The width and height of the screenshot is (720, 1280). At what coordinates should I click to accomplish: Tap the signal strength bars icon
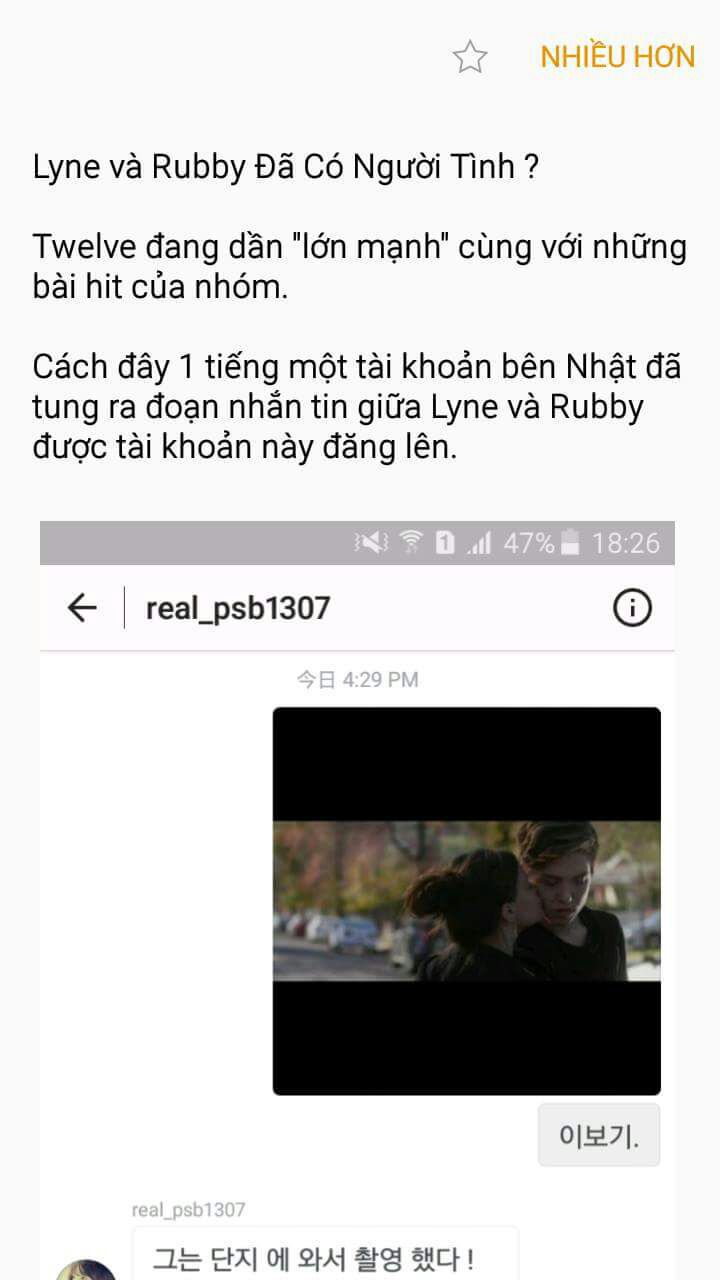480,543
